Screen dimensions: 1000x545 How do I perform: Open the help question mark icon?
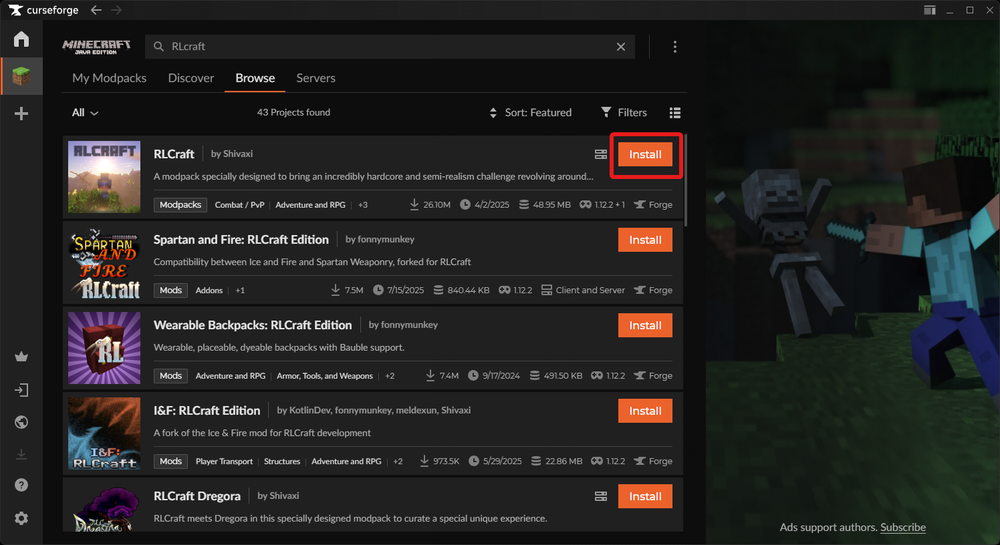[x=21, y=486]
